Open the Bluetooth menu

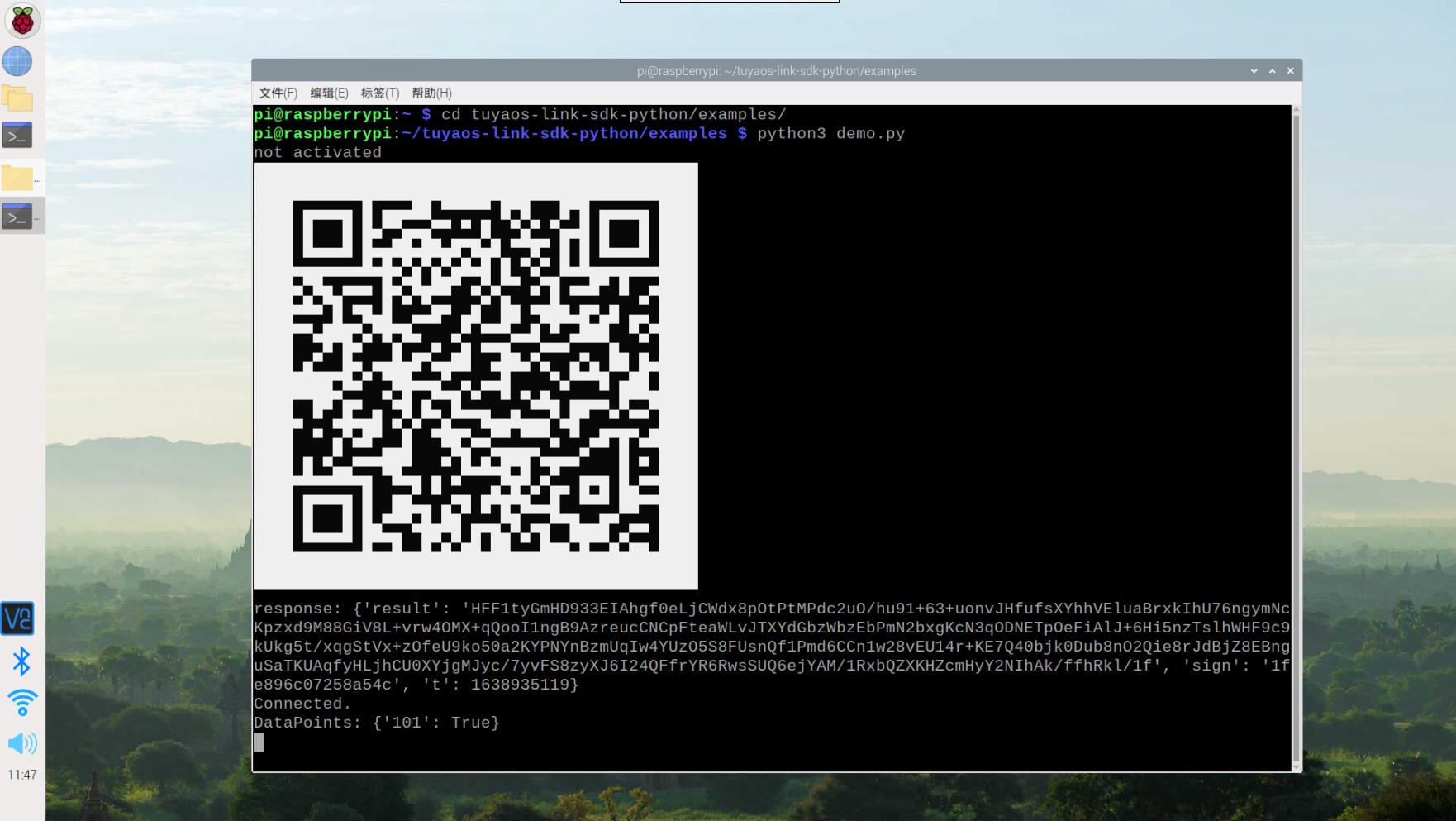tap(21, 661)
